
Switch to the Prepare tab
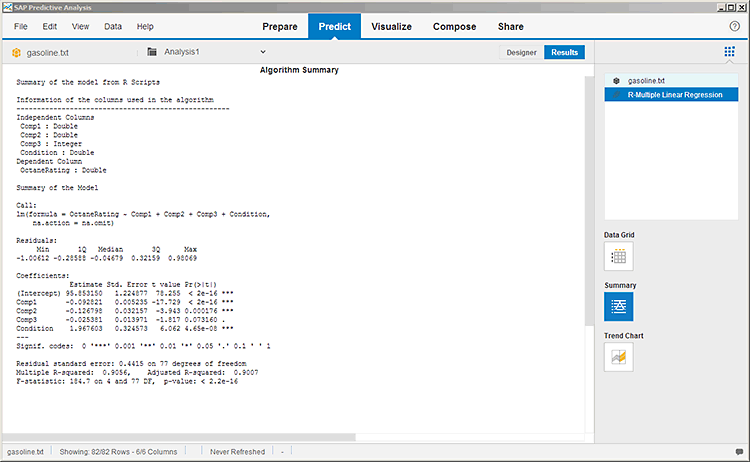point(280,27)
